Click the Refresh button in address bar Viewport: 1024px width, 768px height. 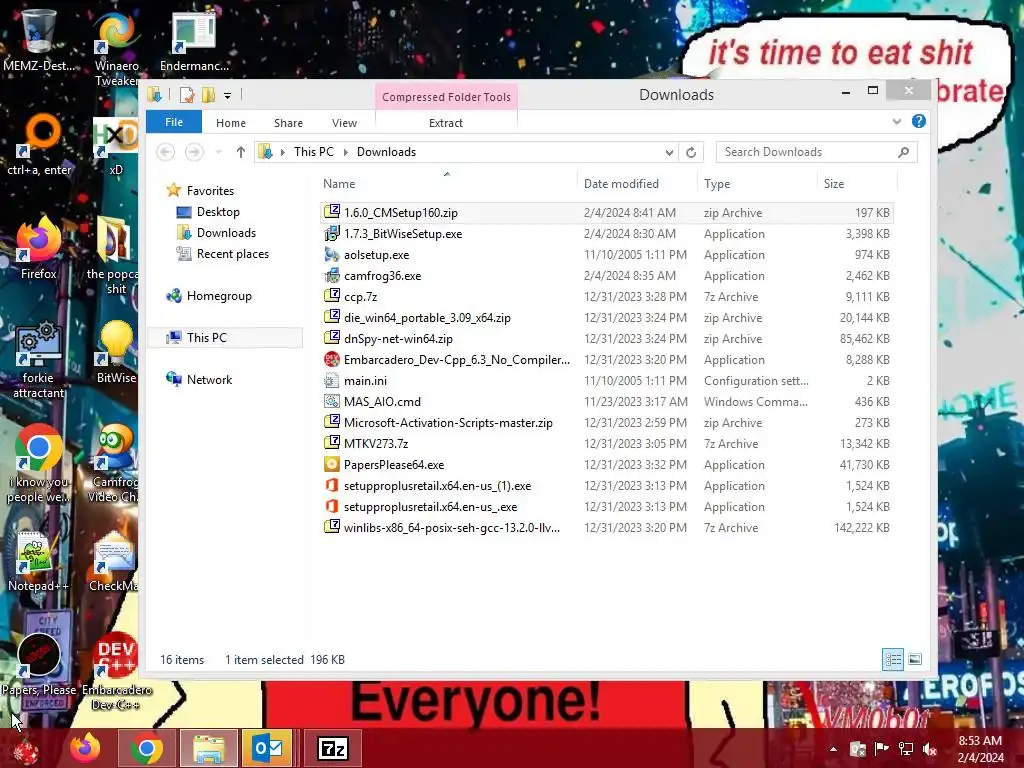point(691,152)
